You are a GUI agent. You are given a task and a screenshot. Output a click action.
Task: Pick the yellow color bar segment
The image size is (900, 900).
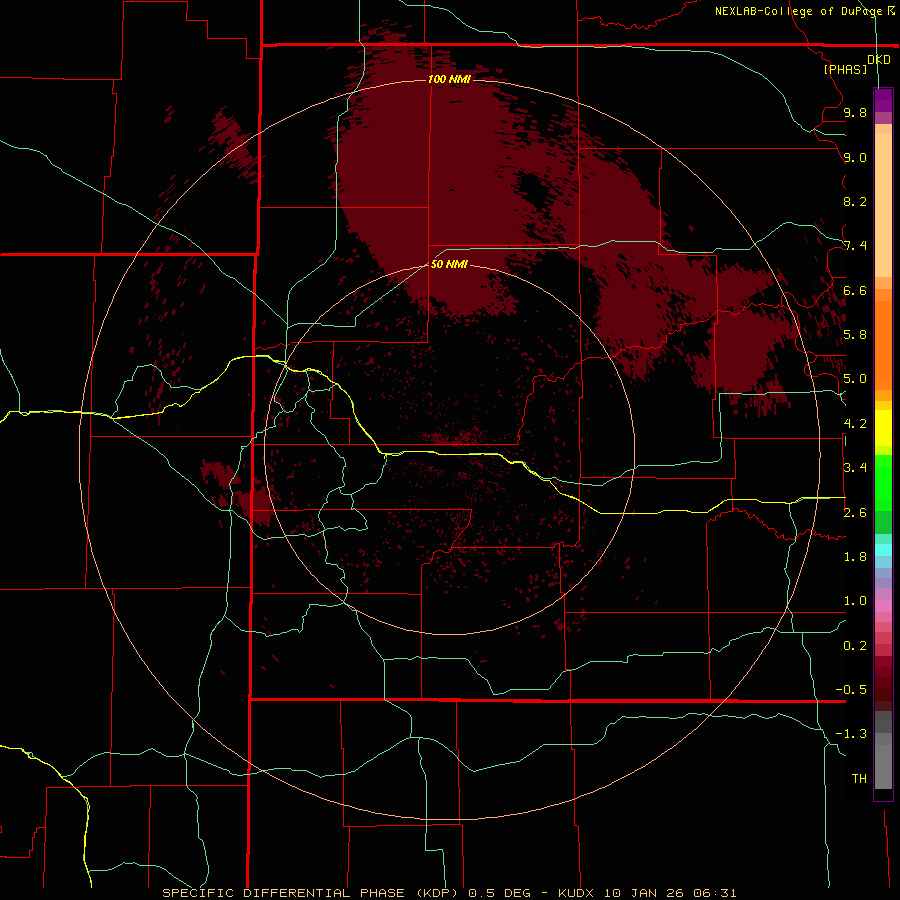click(x=883, y=428)
